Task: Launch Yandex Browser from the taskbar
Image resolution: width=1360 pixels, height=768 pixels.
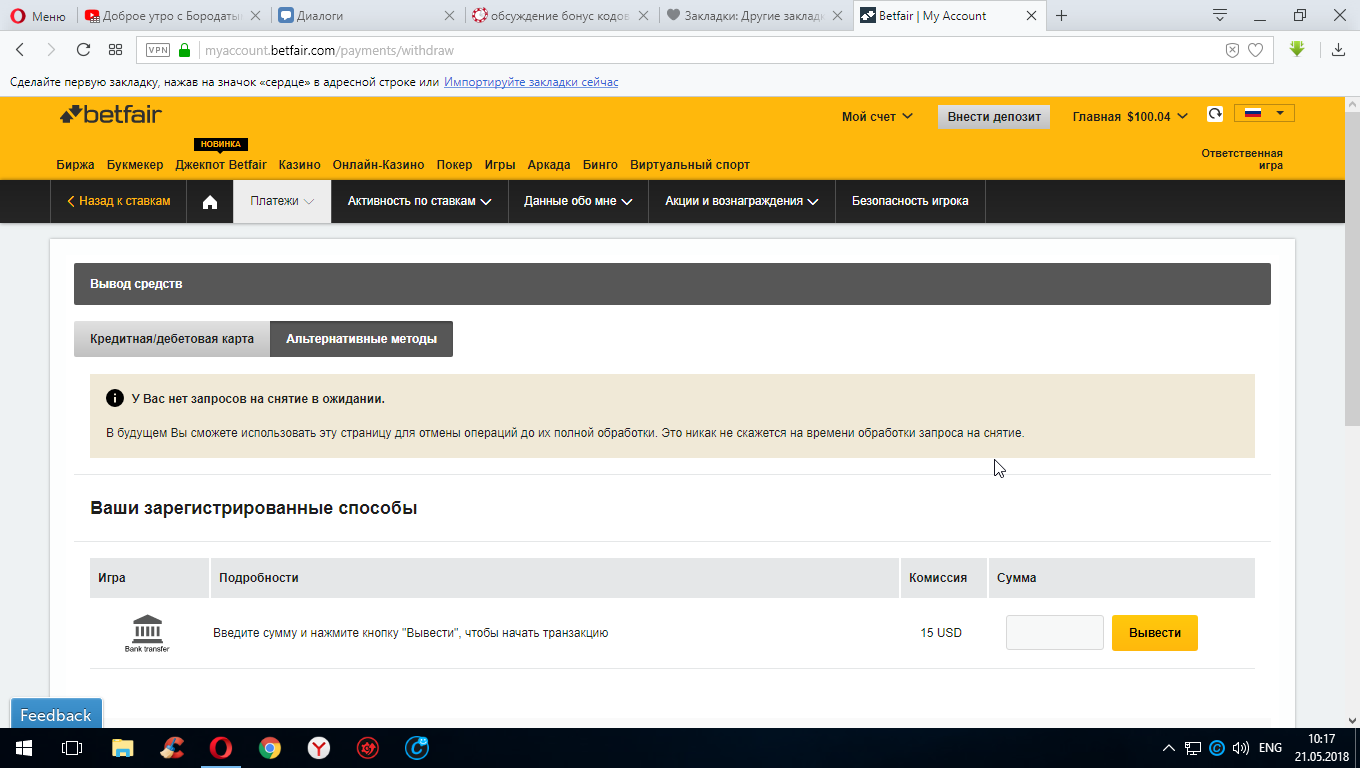Action: (320, 747)
